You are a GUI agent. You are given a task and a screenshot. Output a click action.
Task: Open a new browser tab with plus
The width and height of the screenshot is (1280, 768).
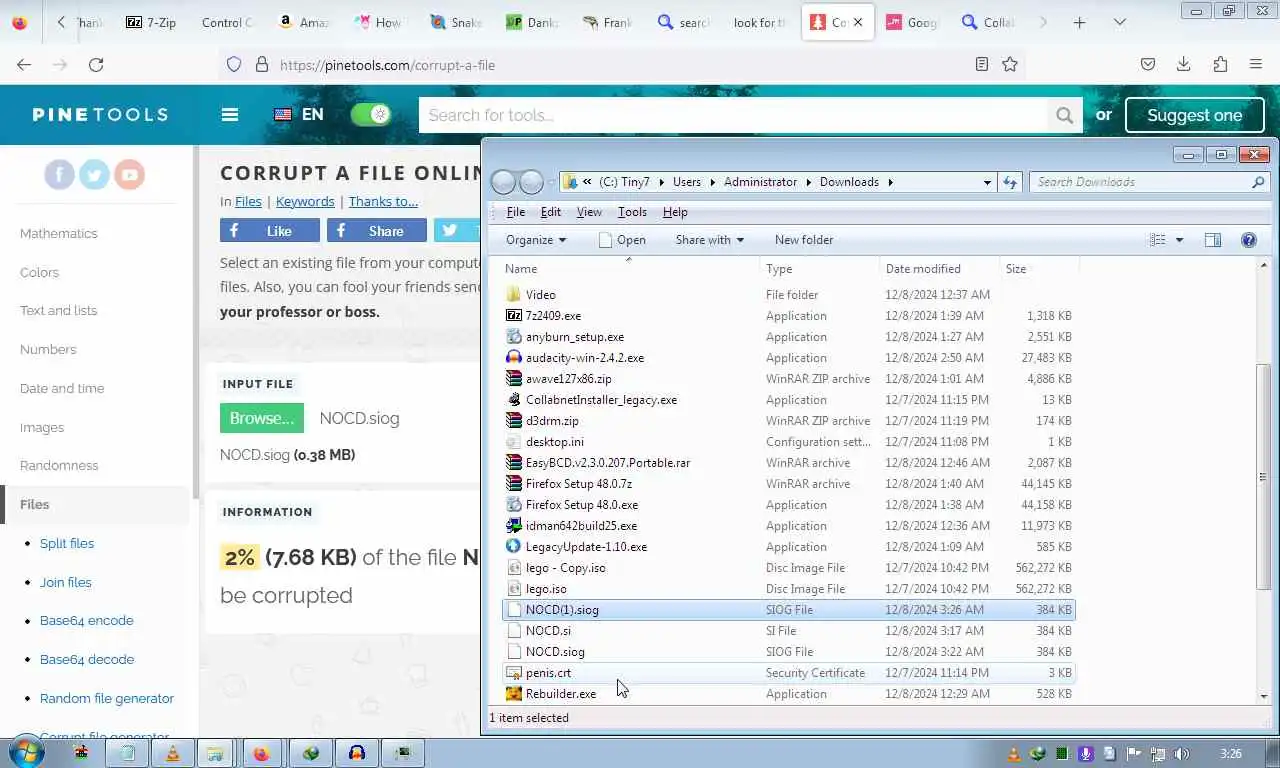tap(1079, 22)
